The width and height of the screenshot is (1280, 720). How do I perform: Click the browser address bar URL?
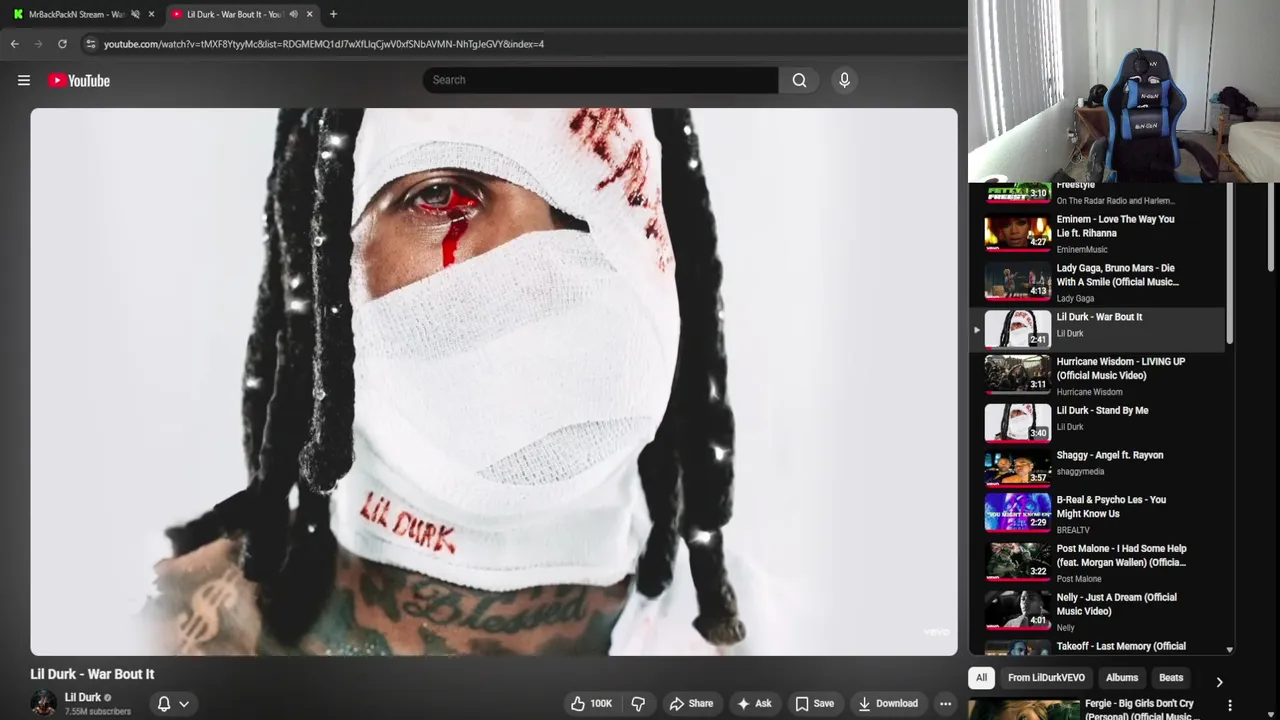click(324, 44)
